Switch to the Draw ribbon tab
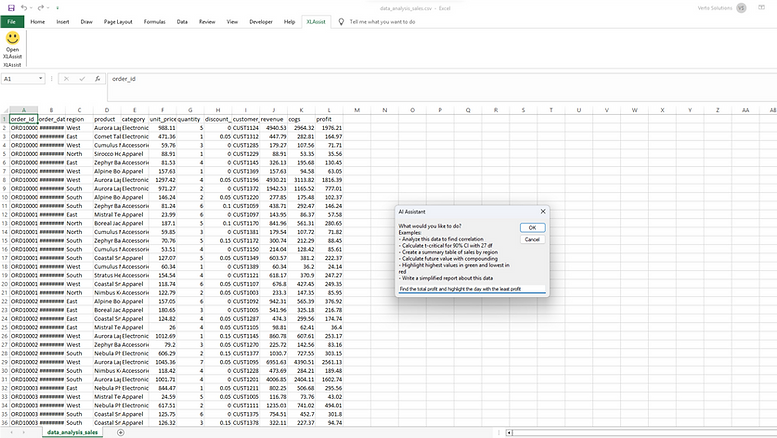The height and width of the screenshot is (438, 777). point(87,22)
